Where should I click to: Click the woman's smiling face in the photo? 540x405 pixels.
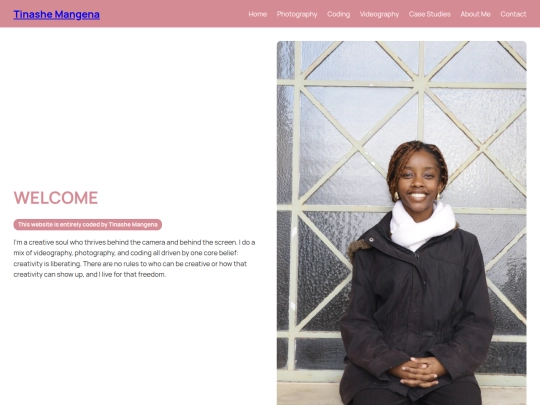coord(417,181)
